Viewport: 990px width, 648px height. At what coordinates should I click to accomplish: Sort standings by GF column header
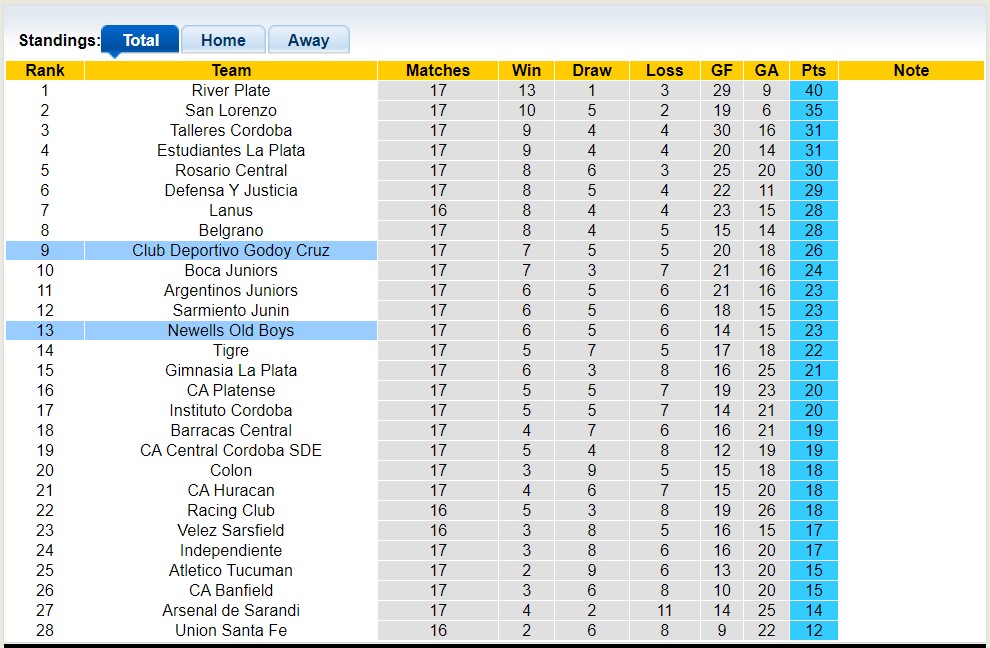pos(722,70)
